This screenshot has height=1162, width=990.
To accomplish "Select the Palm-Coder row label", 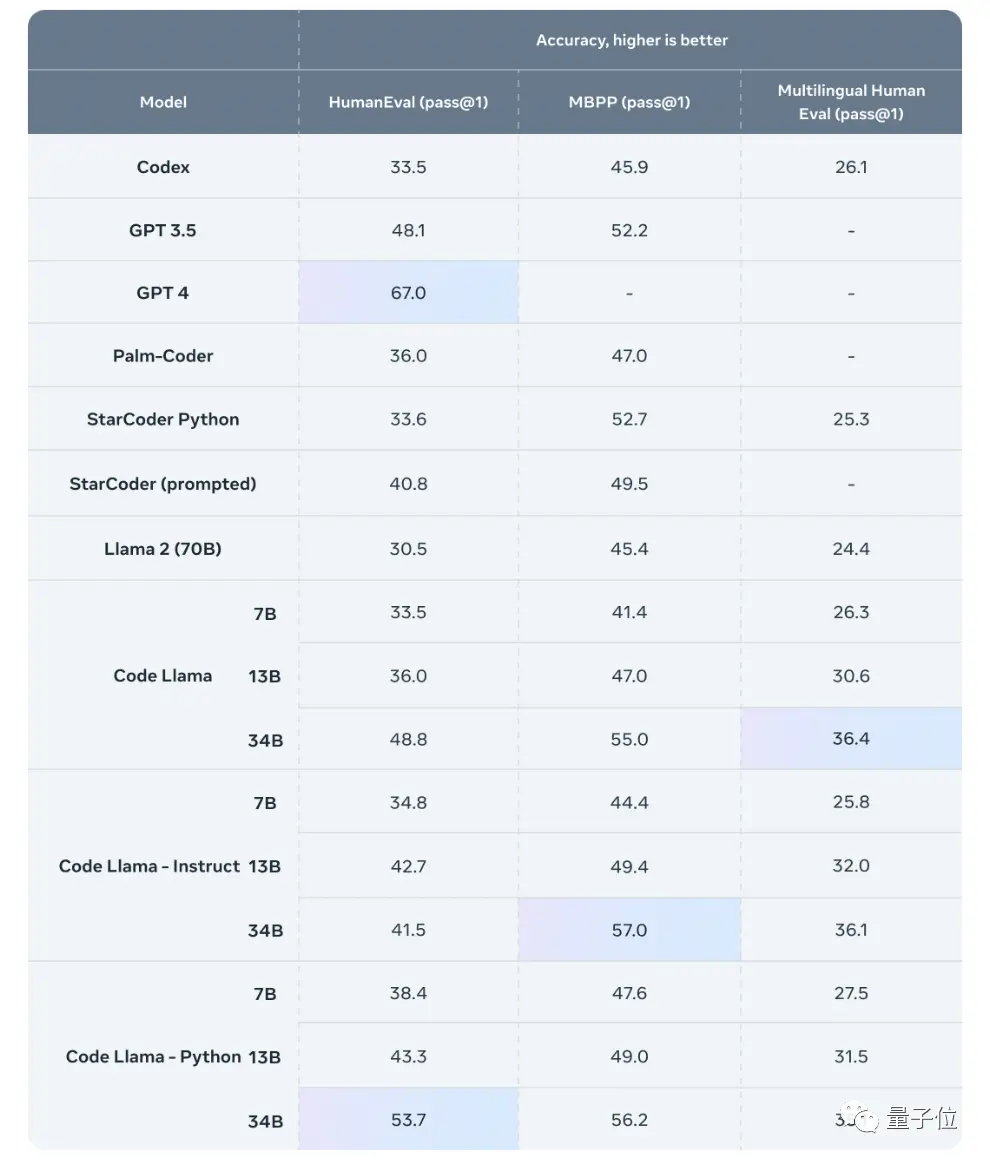I will click(x=163, y=356).
